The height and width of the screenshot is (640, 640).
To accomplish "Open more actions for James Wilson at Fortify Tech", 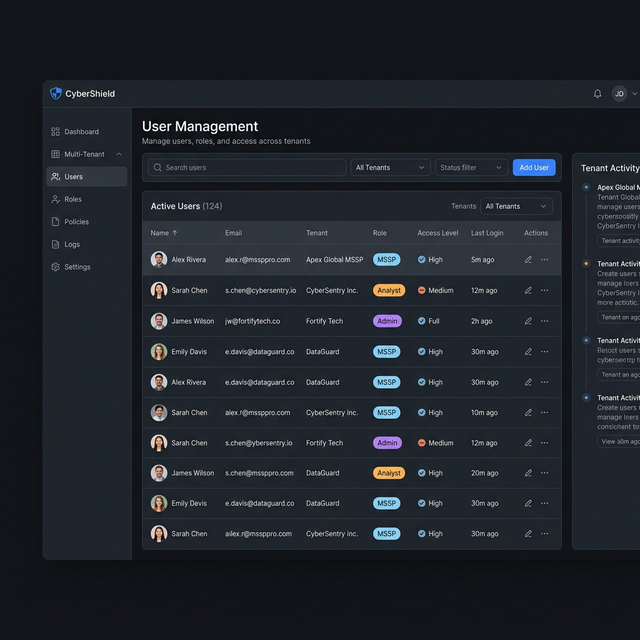I will (x=544, y=321).
